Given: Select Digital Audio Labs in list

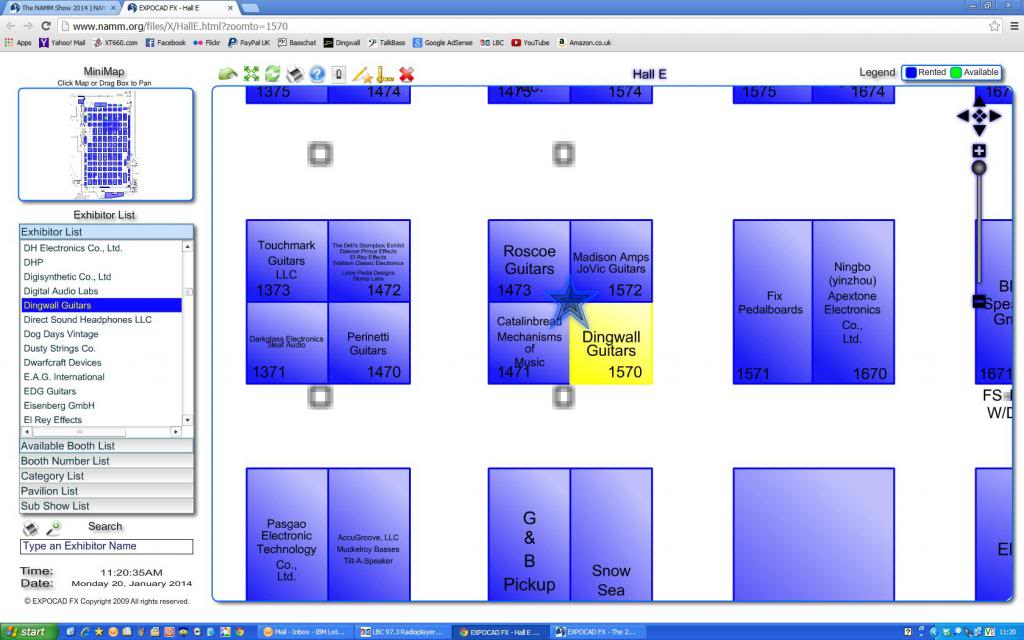Looking at the screenshot, I should click(101, 291).
